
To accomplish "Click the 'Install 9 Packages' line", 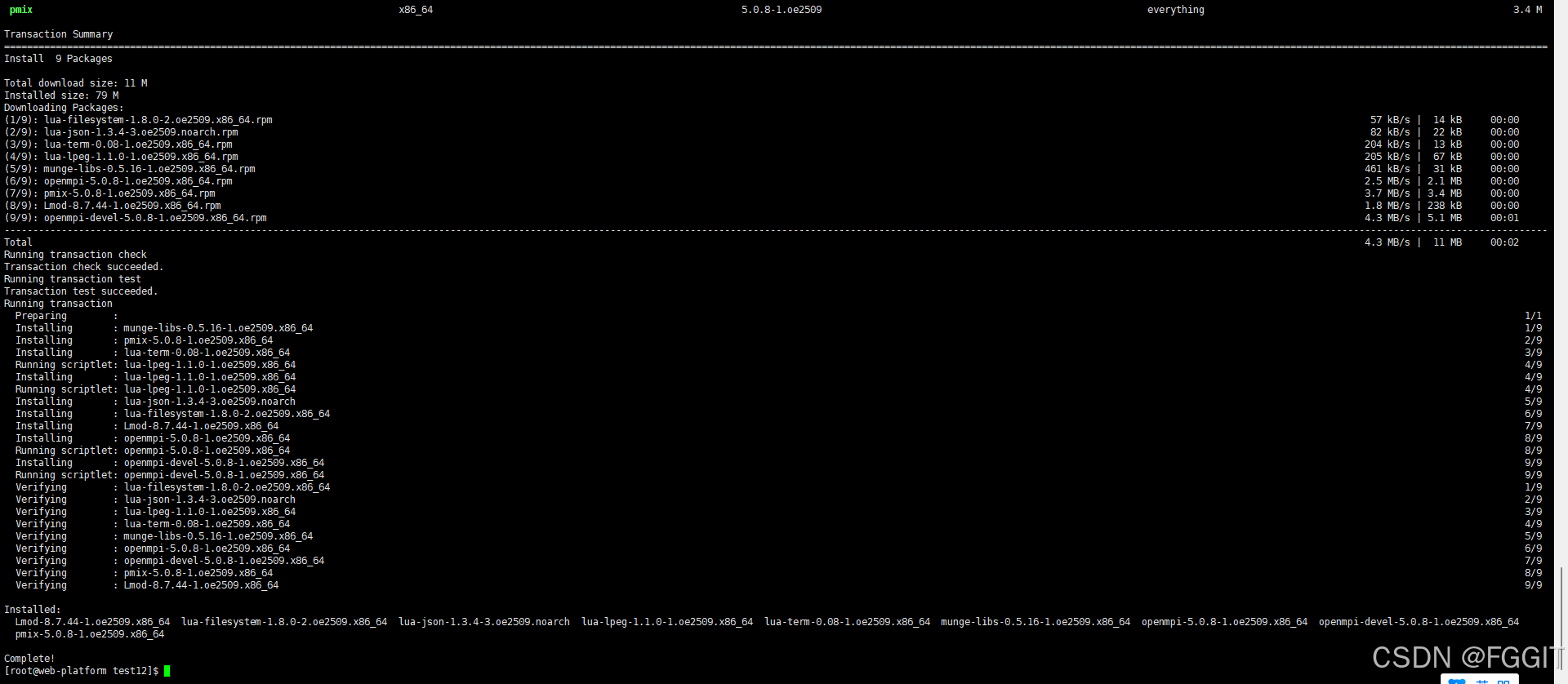I will click(x=59, y=59).
